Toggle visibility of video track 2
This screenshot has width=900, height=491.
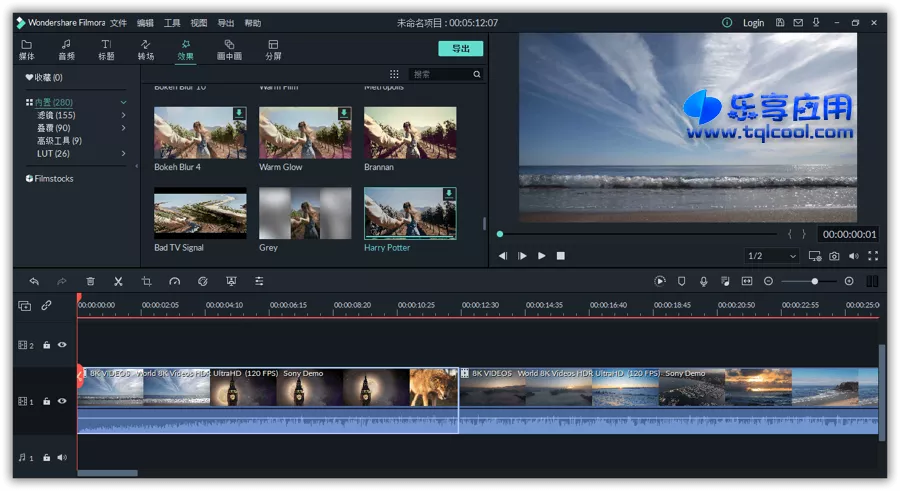coord(62,345)
